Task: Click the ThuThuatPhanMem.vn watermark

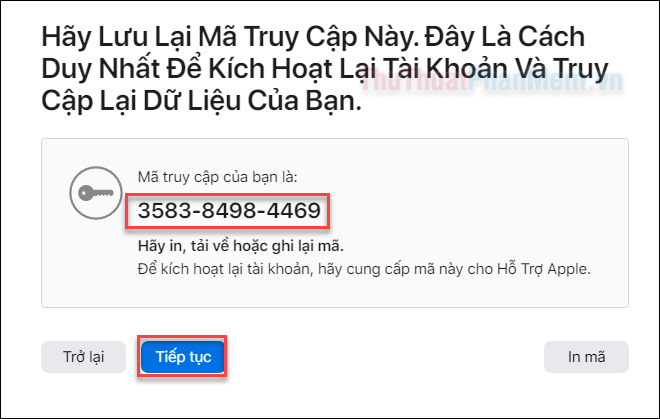Action: pos(491,81)
